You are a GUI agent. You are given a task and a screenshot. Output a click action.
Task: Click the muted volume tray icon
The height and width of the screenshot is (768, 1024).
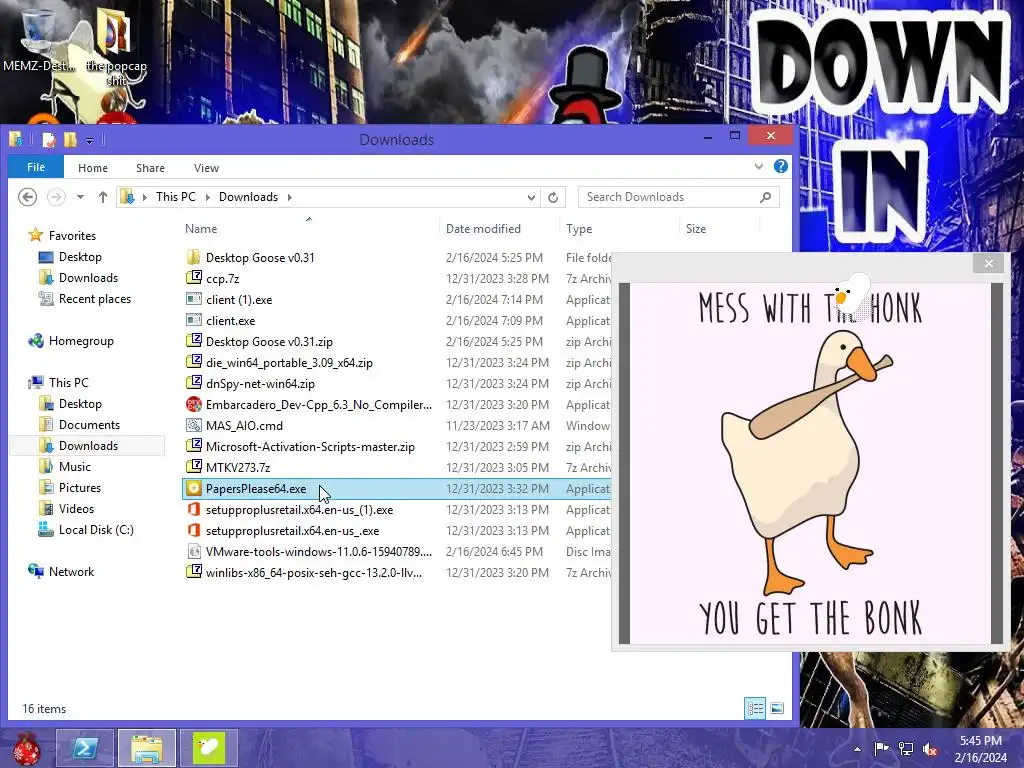930,749
